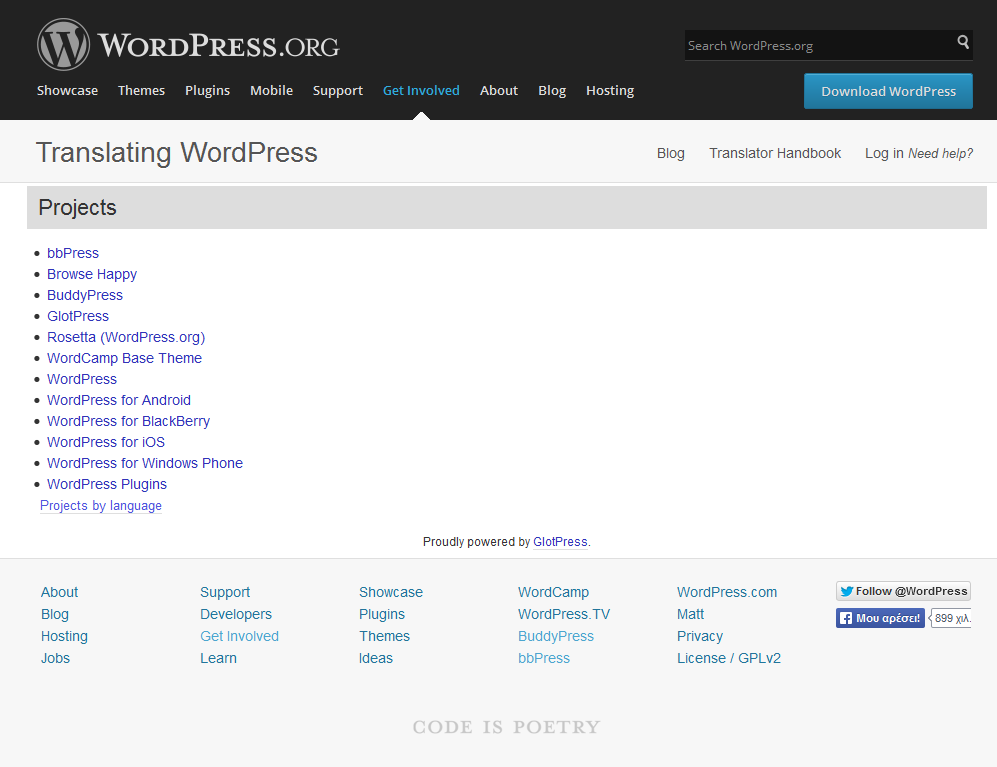This screenshot has height=767, width=997.
Task: Click the footer License / GPLv2 link
Action: pos(729,658)
